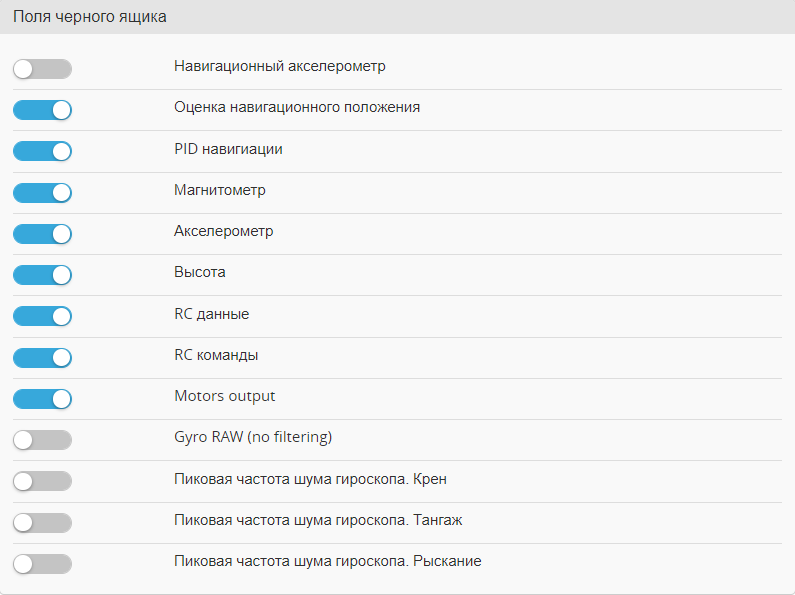Click the Магнитометр label text
The width and height of the screenshot is (795, 595).
219,190
